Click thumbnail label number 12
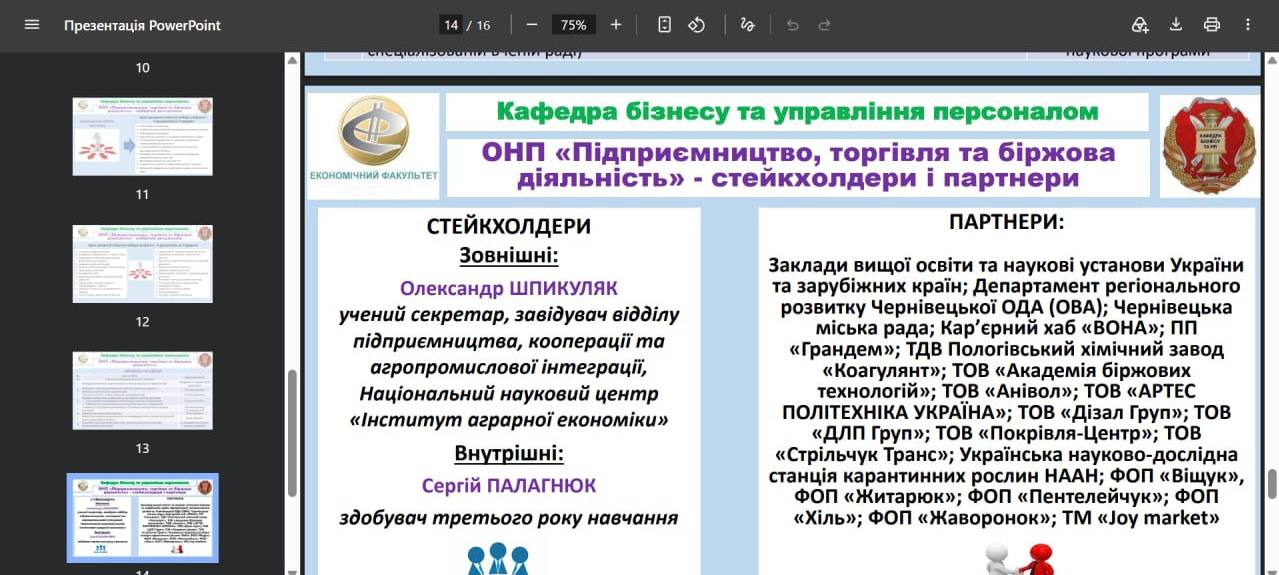 pyautogui.click(x=142, y=322)
